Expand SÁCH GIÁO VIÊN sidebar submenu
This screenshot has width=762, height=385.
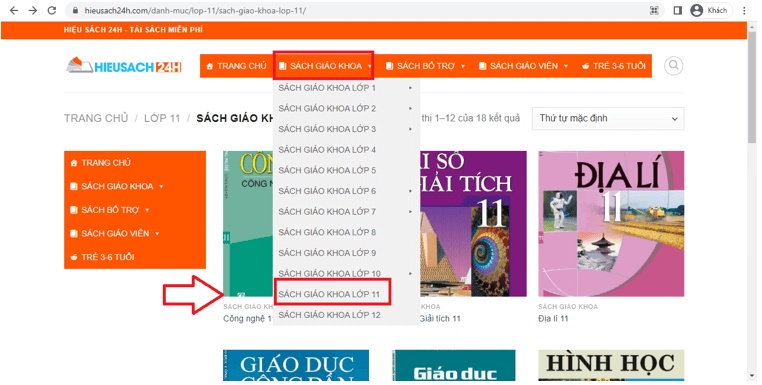(x=115, y=233)
